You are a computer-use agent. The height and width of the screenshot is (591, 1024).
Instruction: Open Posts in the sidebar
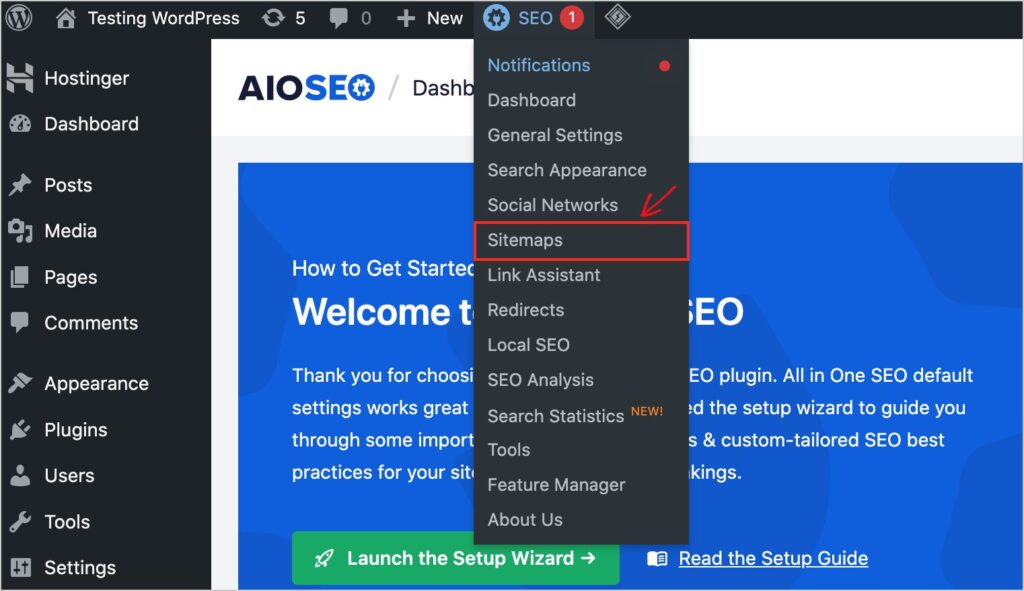[x=68, y=185]
